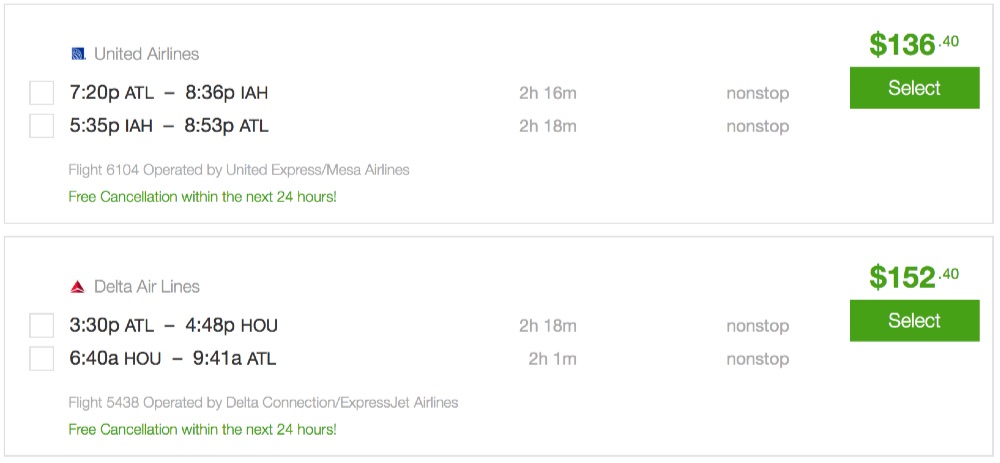Mark the 6:40a HOU to ATL checkbox
1000x463 pixels.
click(42, 359)
